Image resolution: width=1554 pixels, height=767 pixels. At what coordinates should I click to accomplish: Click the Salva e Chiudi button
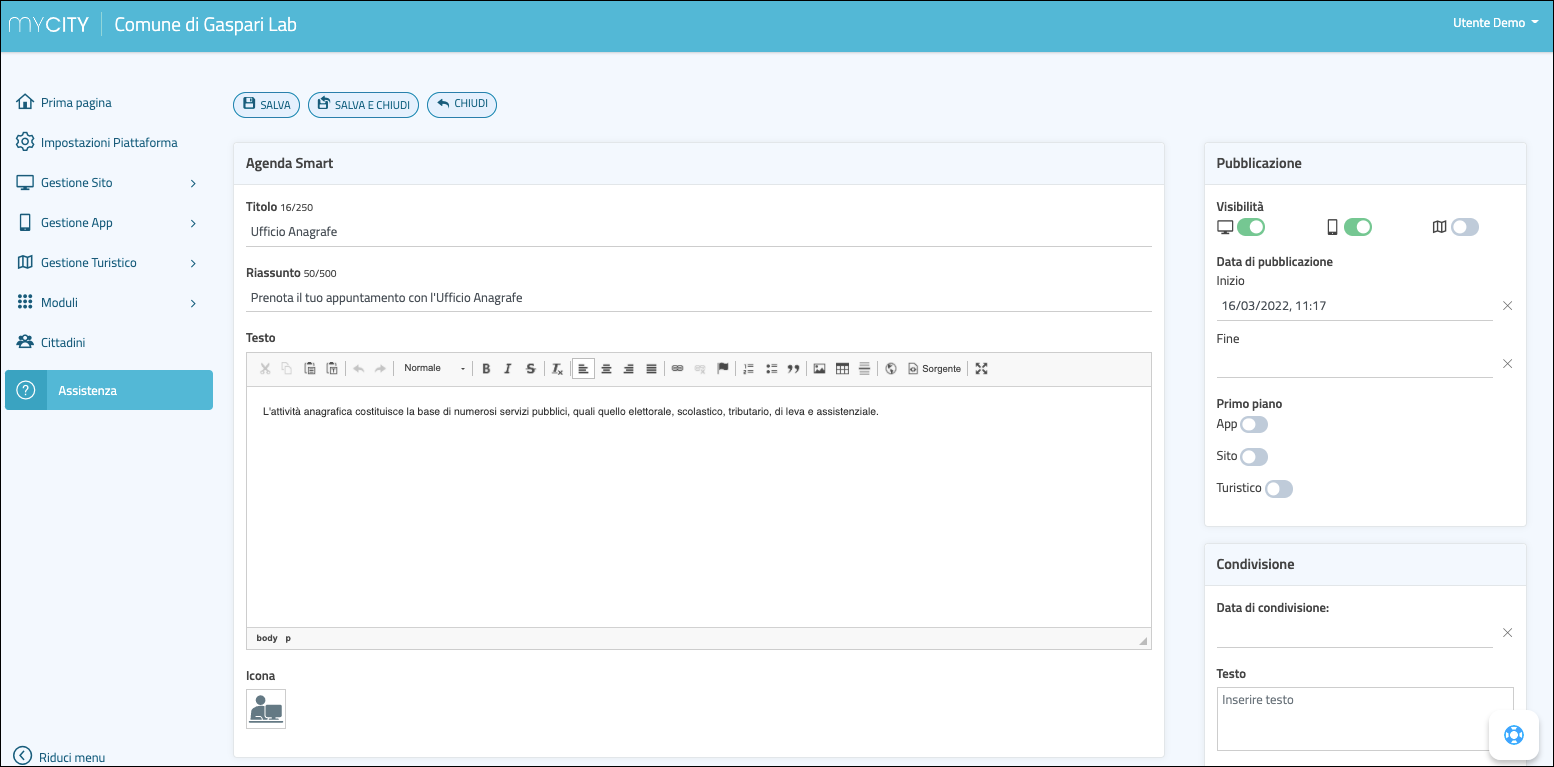tap(363, 105)
